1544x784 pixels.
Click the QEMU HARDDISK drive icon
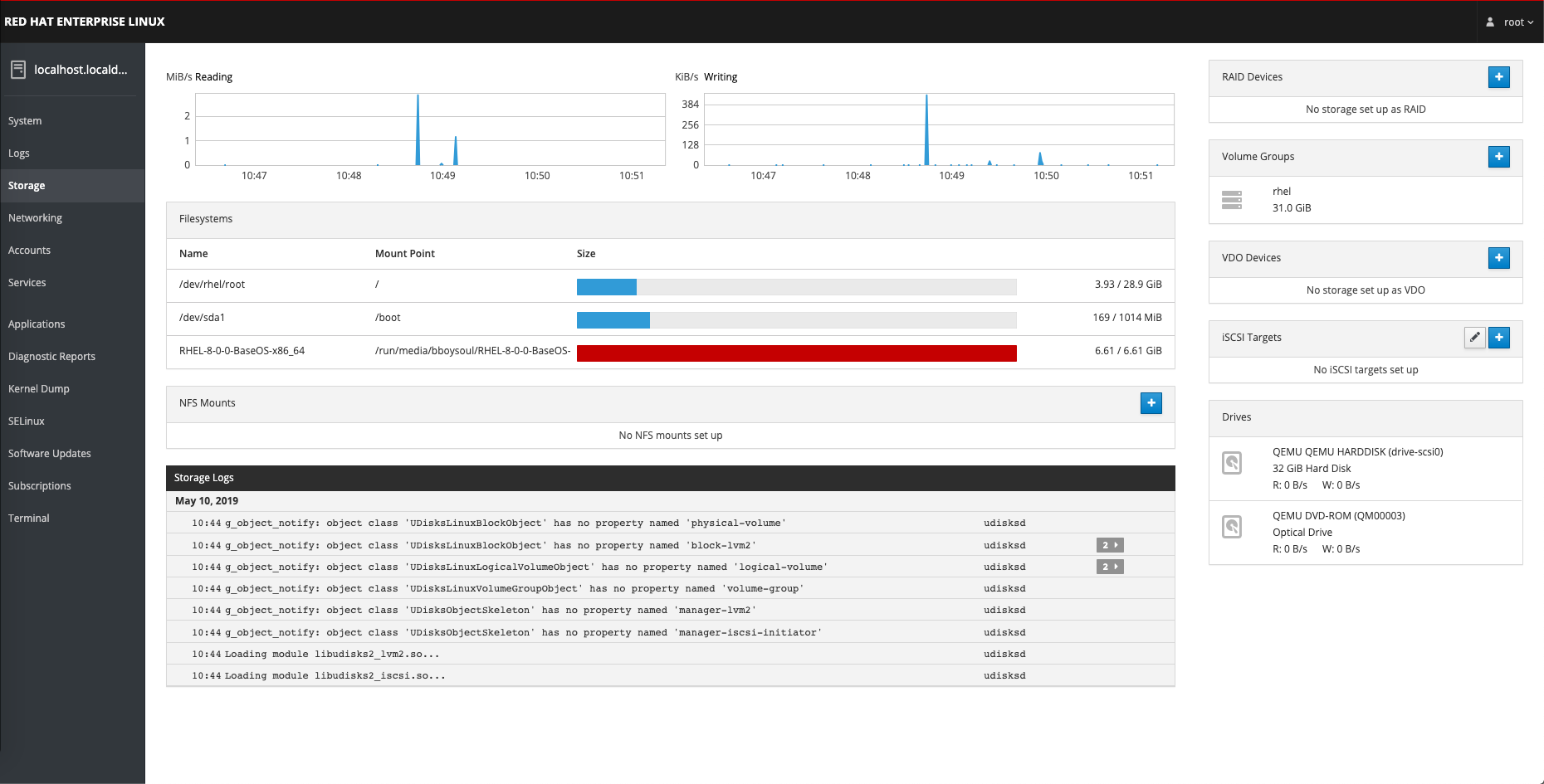pyautogui.click(x=1232, y=463)
